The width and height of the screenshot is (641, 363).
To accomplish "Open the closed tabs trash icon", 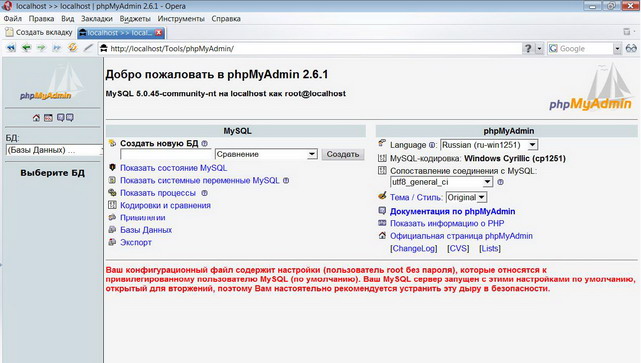I will point(627,32).
